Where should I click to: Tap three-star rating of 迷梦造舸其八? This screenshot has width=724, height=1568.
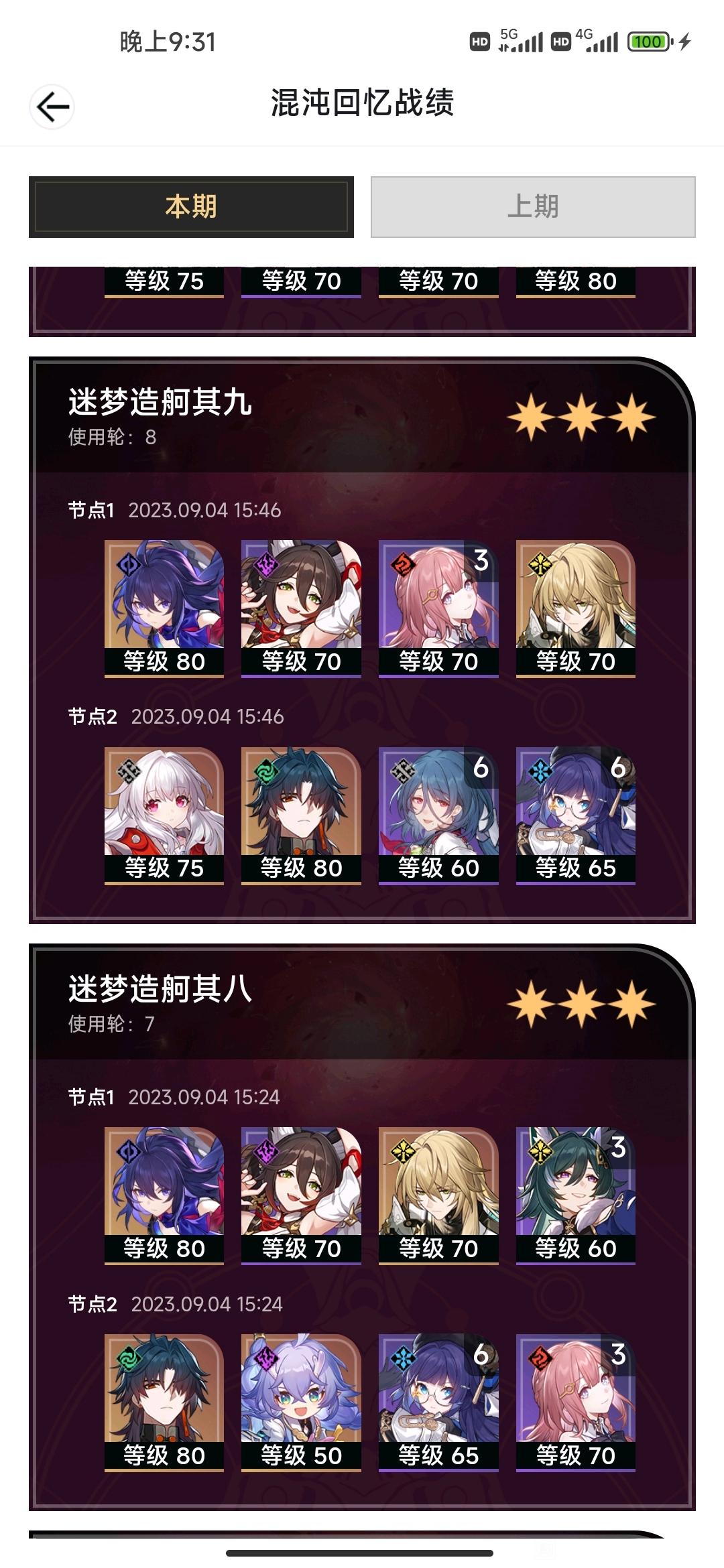(581, 1004)
